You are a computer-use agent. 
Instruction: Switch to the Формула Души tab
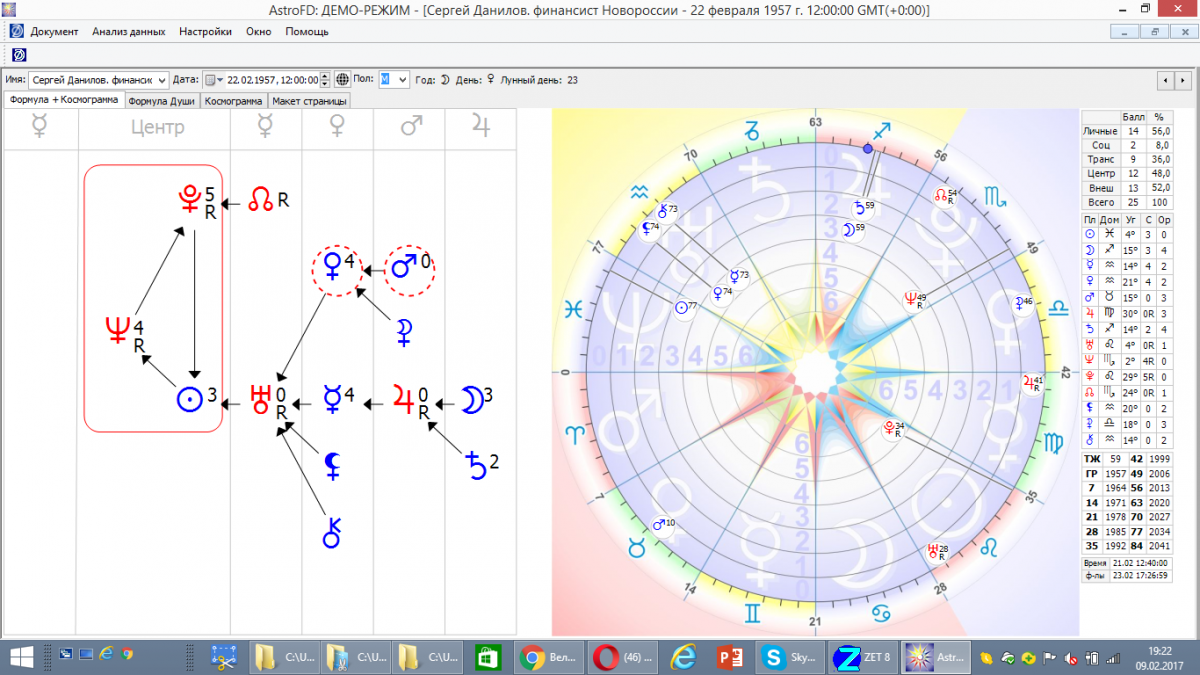(163, 101)
